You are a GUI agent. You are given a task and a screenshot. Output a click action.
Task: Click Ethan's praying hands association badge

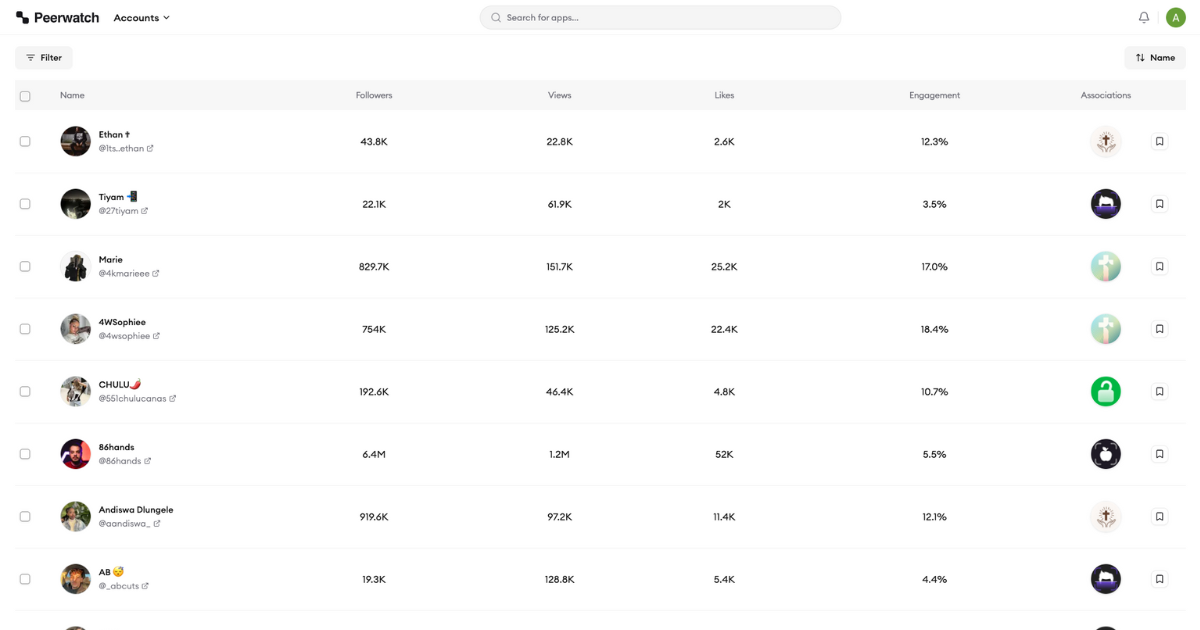[1105, 141]
